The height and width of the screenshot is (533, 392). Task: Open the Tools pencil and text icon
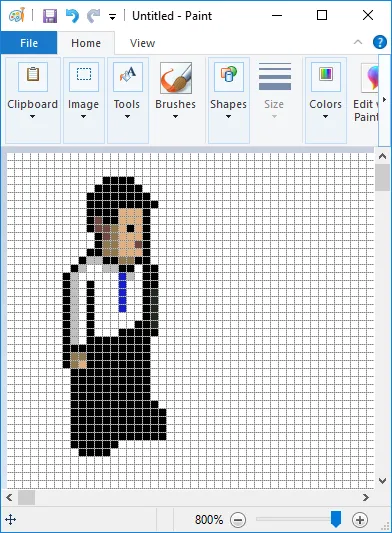pos(128,76)
